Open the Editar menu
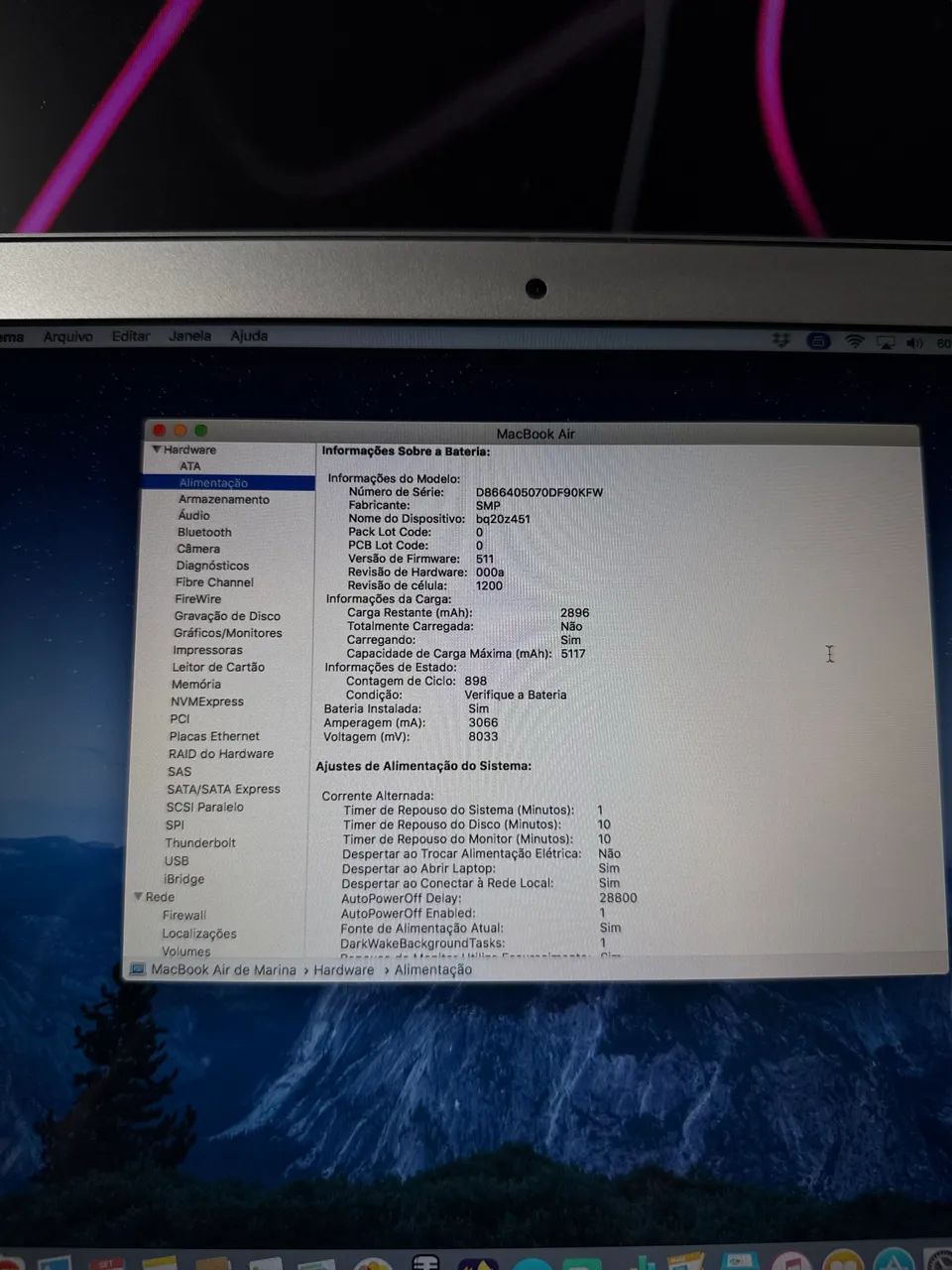952x1270 pixels. 131,336
